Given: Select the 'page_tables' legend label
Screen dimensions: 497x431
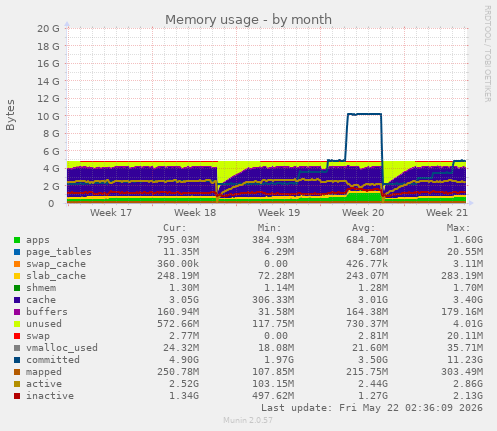Looking at the screenshot, I should (59, 252).
